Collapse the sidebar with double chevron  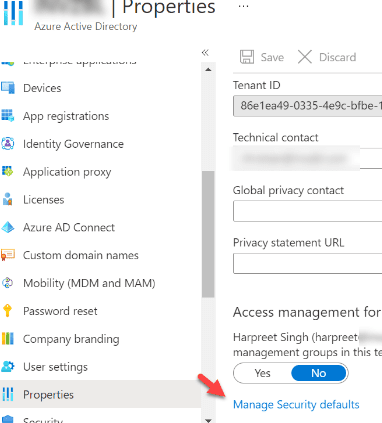click(205, 53)
